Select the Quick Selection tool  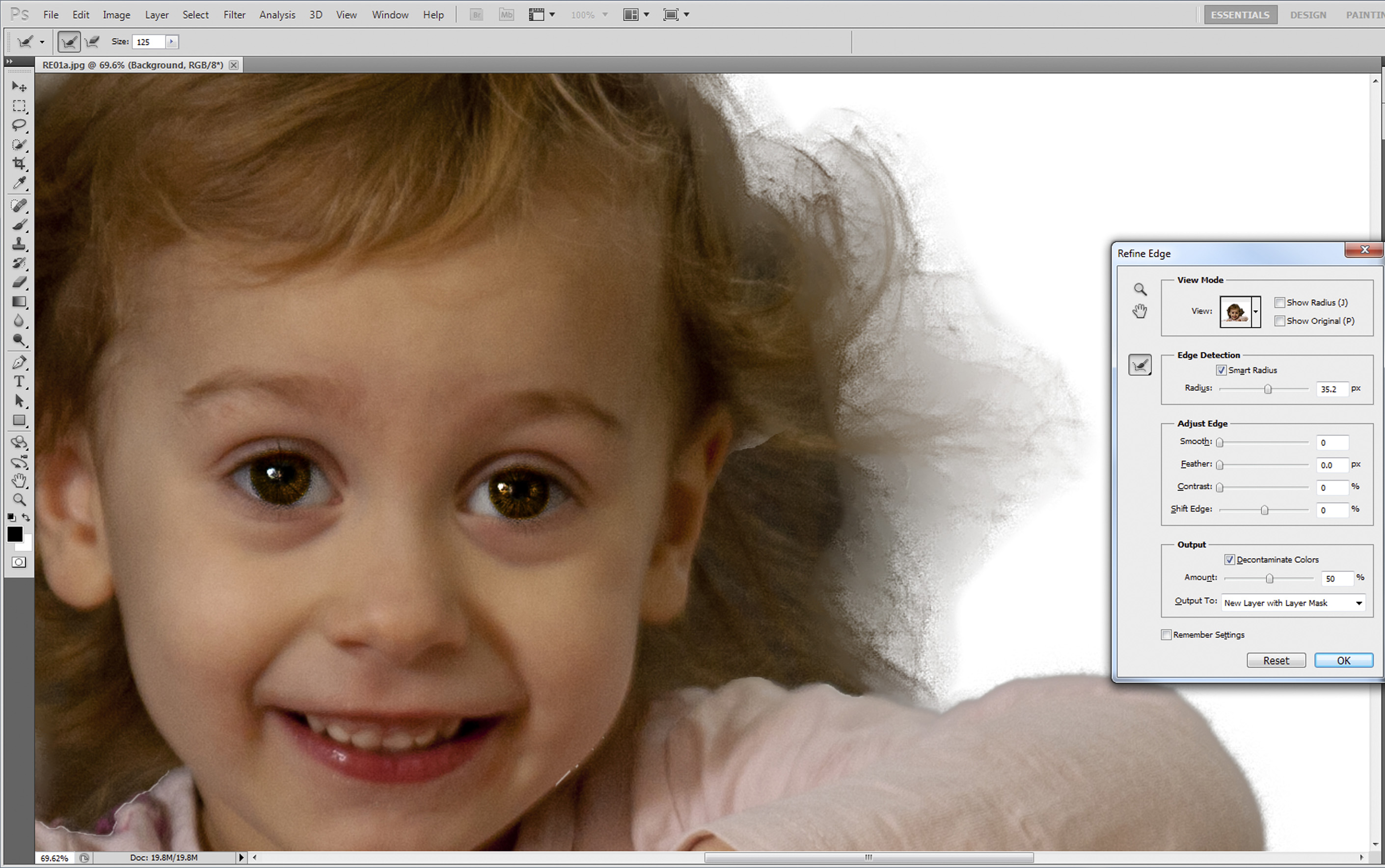(20, 145)
